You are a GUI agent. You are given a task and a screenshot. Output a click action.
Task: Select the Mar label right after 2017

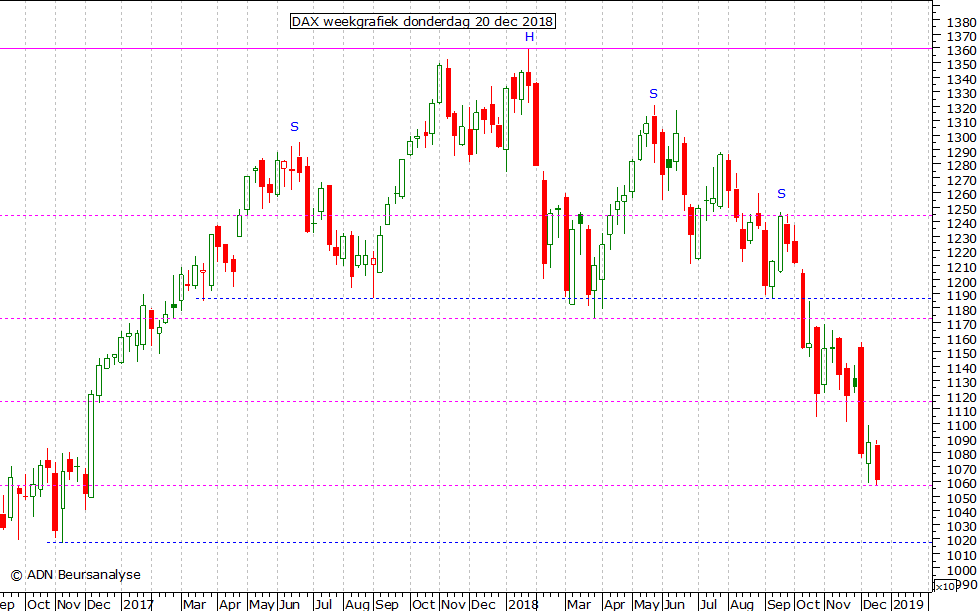pyautogui.click(x=194, y=604)
